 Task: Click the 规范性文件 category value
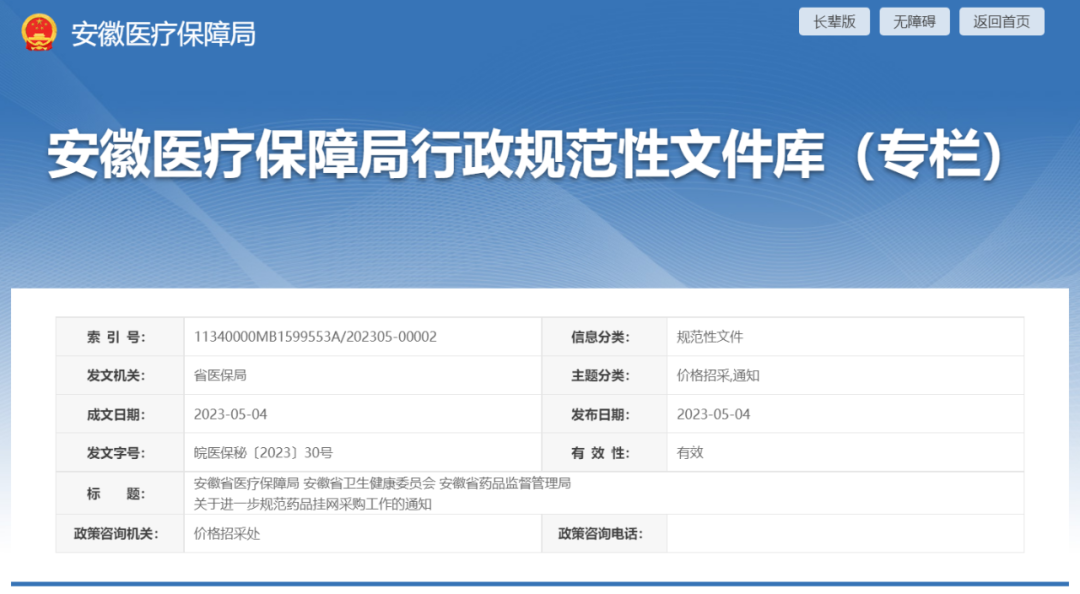coord(709,337)
